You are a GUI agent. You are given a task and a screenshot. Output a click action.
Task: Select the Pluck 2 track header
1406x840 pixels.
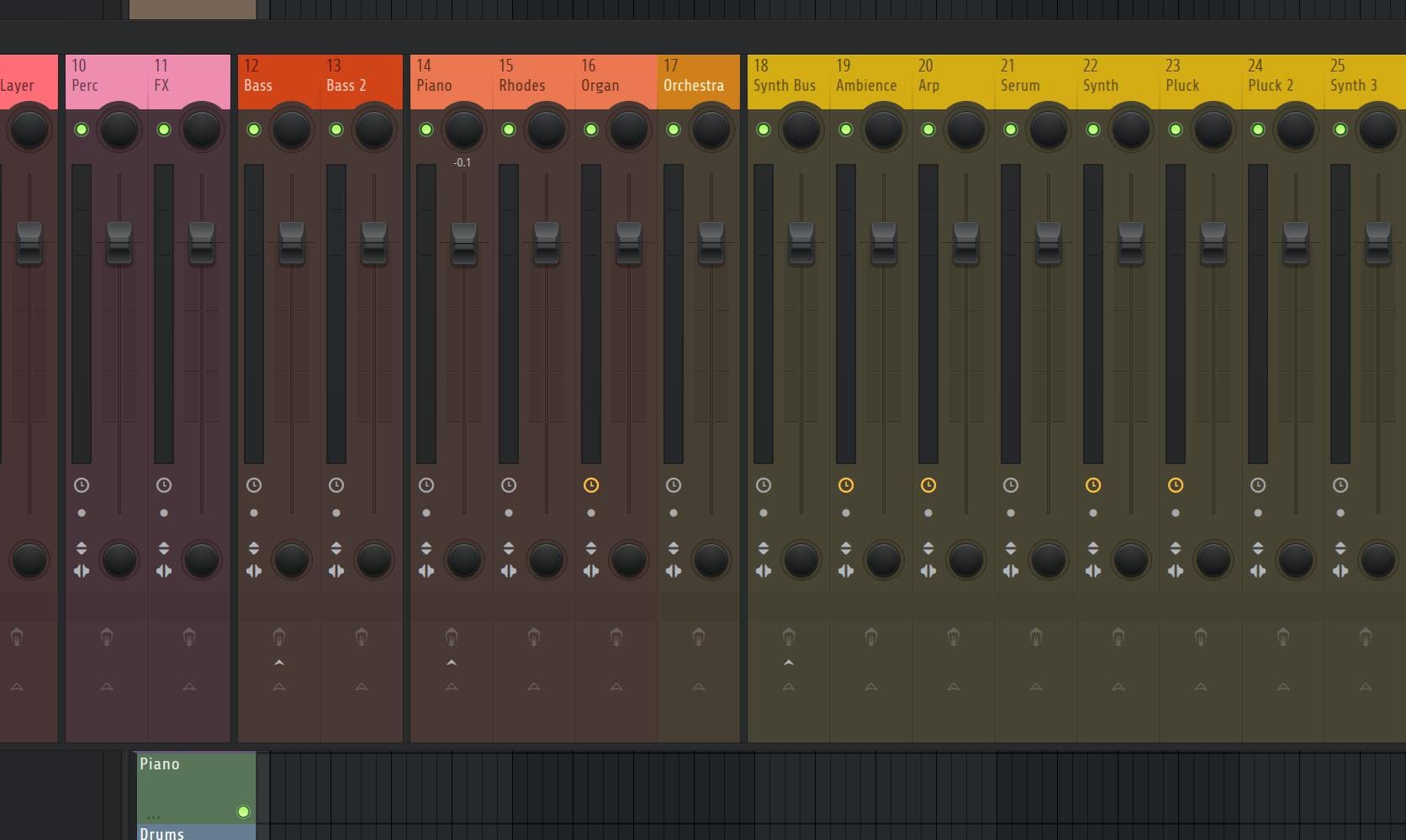(x=1283, y=82)
